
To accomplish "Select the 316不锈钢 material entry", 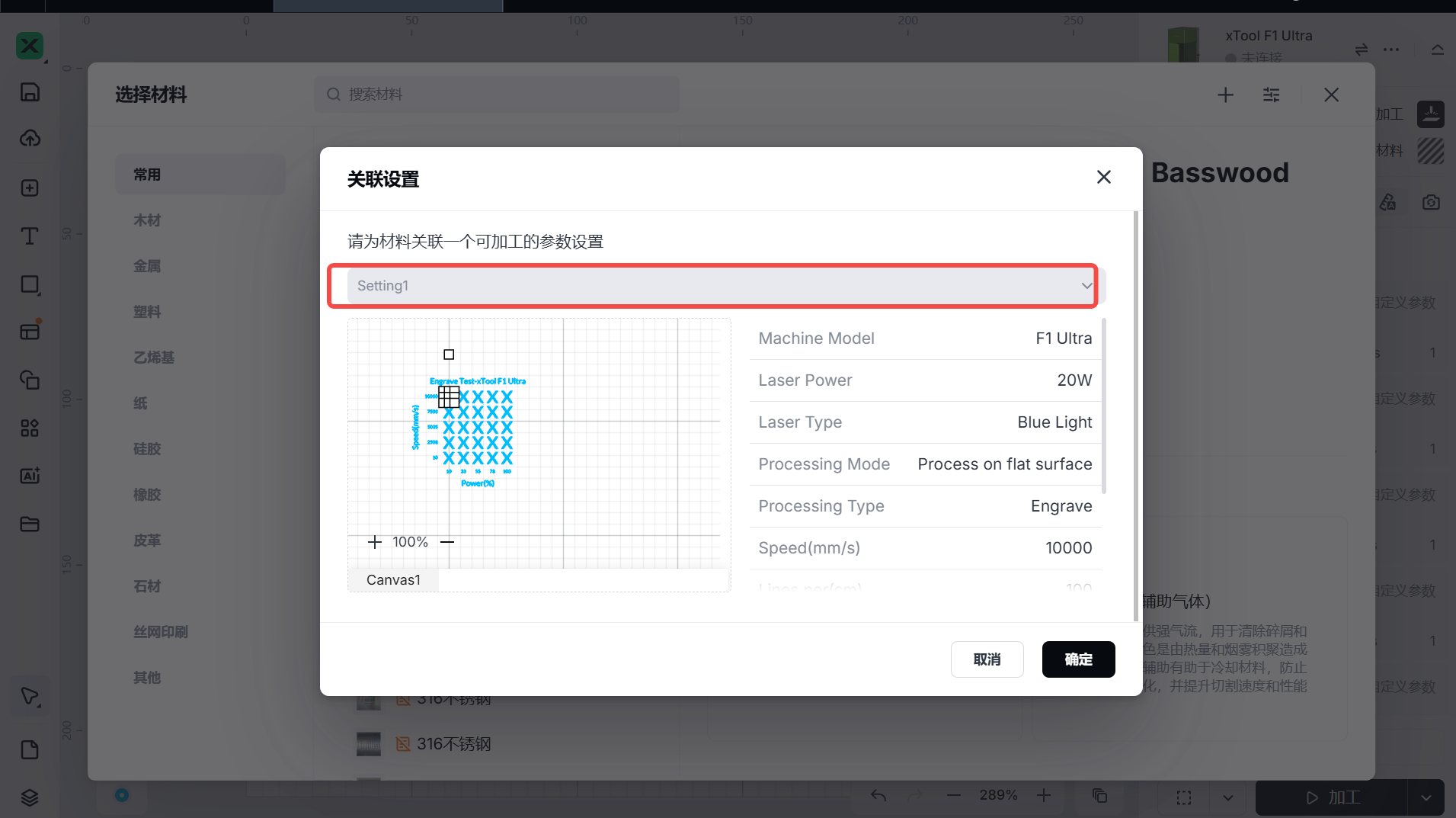I will (453, 744).
